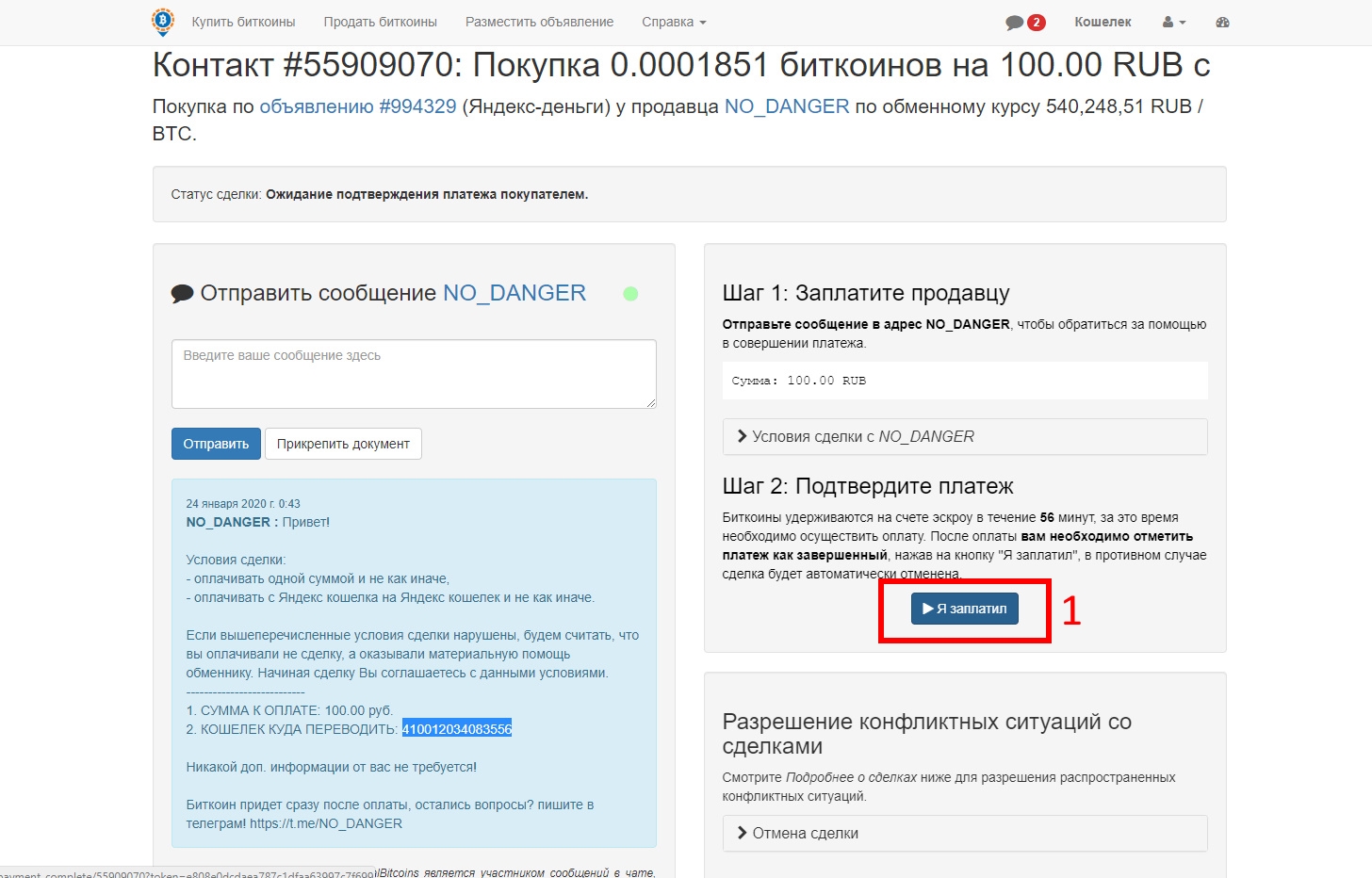1372x878 pixels.
Task: Open seller NO_DANGER profile link in subtitle
Action: (787, 106)
